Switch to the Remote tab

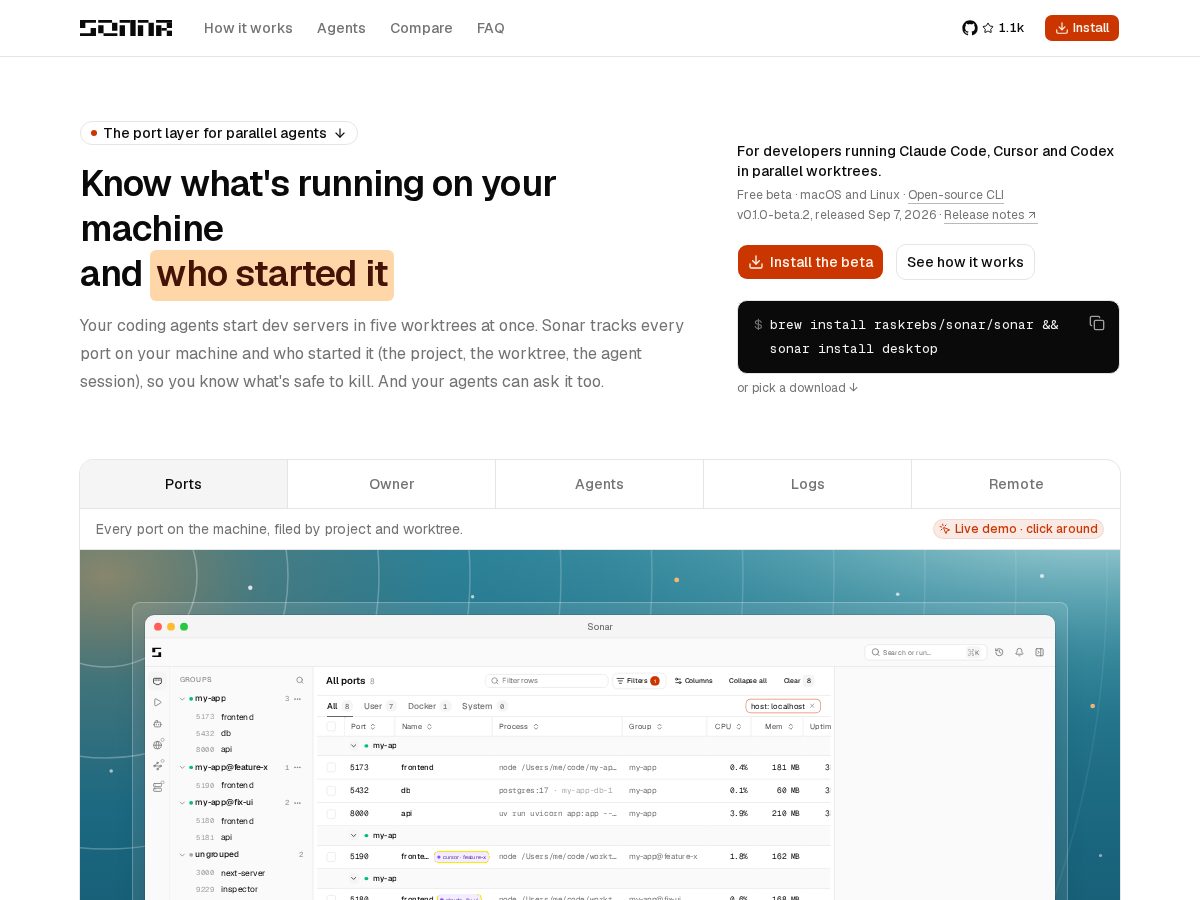(x=1016, y=484)
